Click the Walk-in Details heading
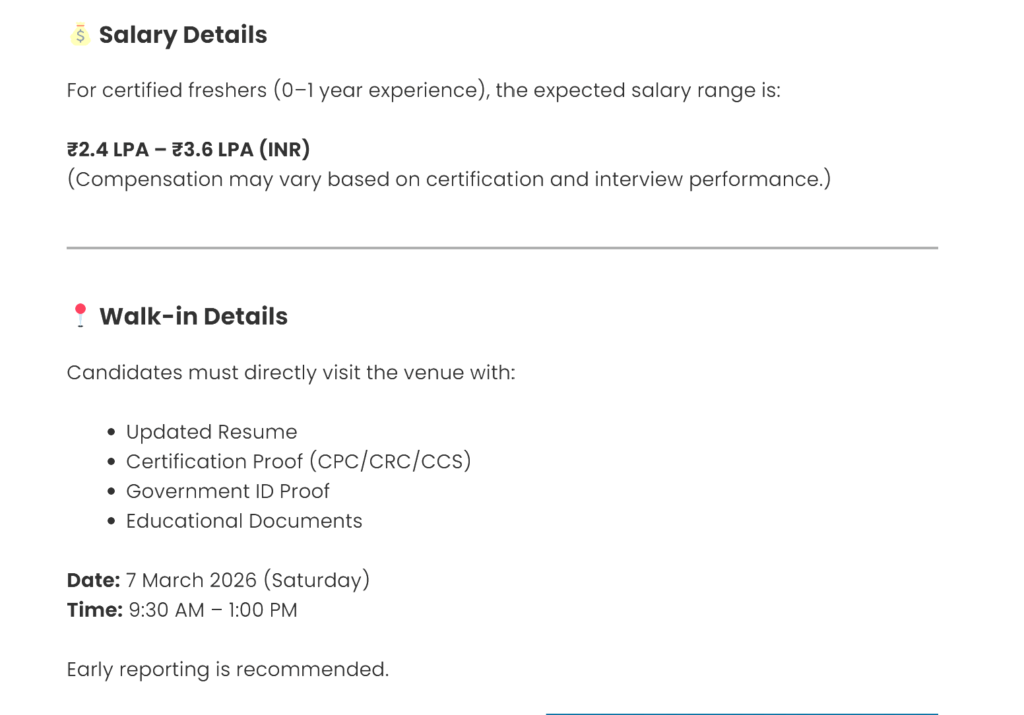 click(x=193, y=317)
